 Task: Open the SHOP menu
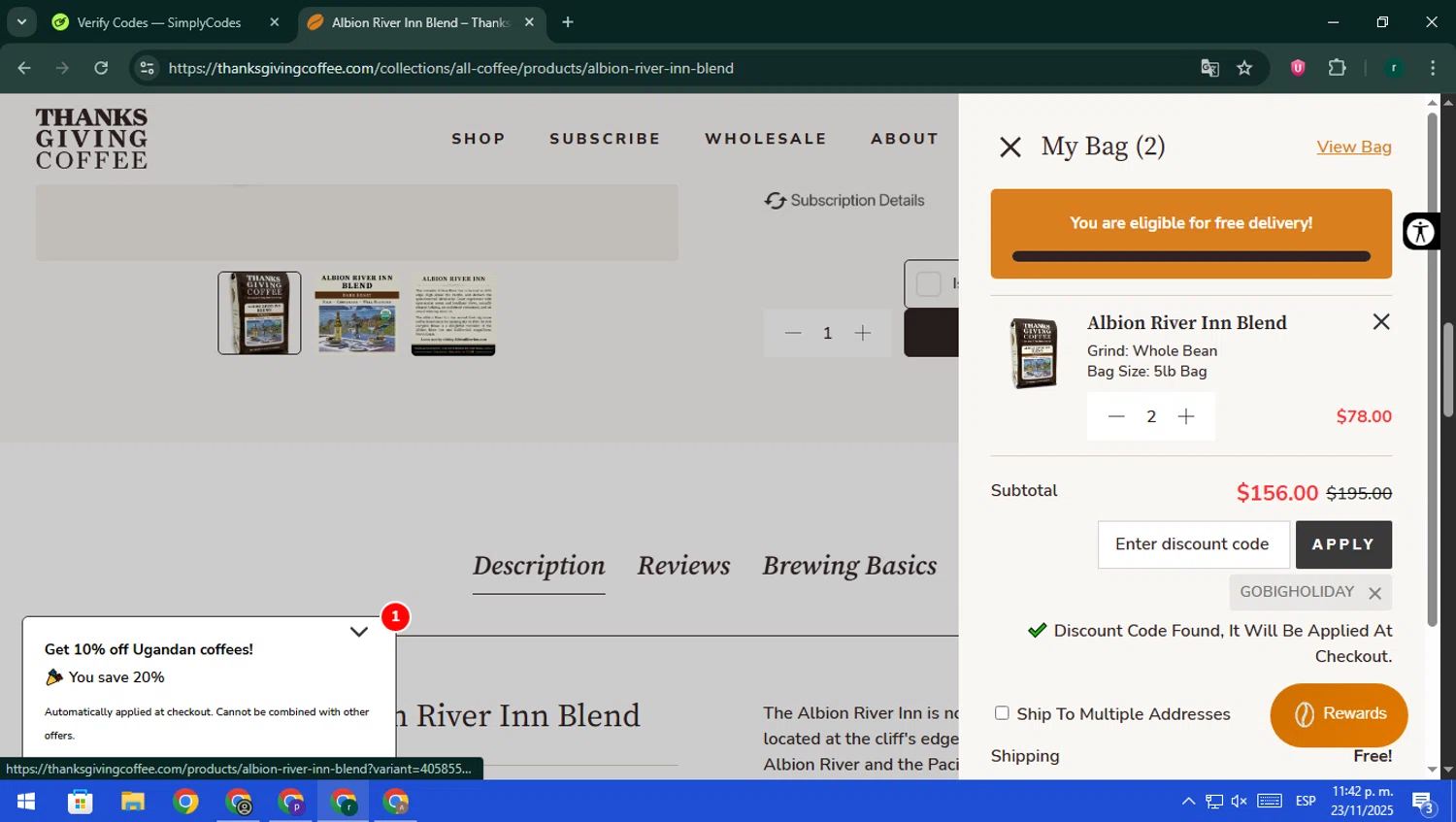click(x=479, y=139)
